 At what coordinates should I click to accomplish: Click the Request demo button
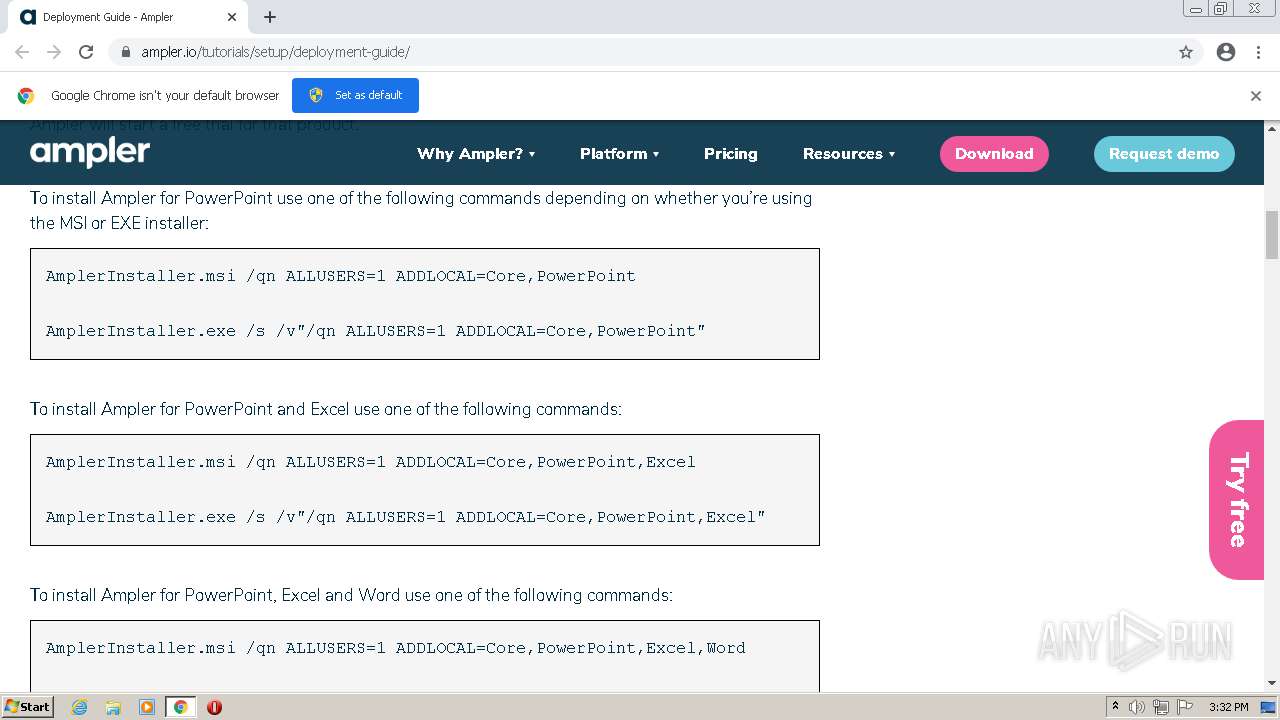[x=1164, y=153]
